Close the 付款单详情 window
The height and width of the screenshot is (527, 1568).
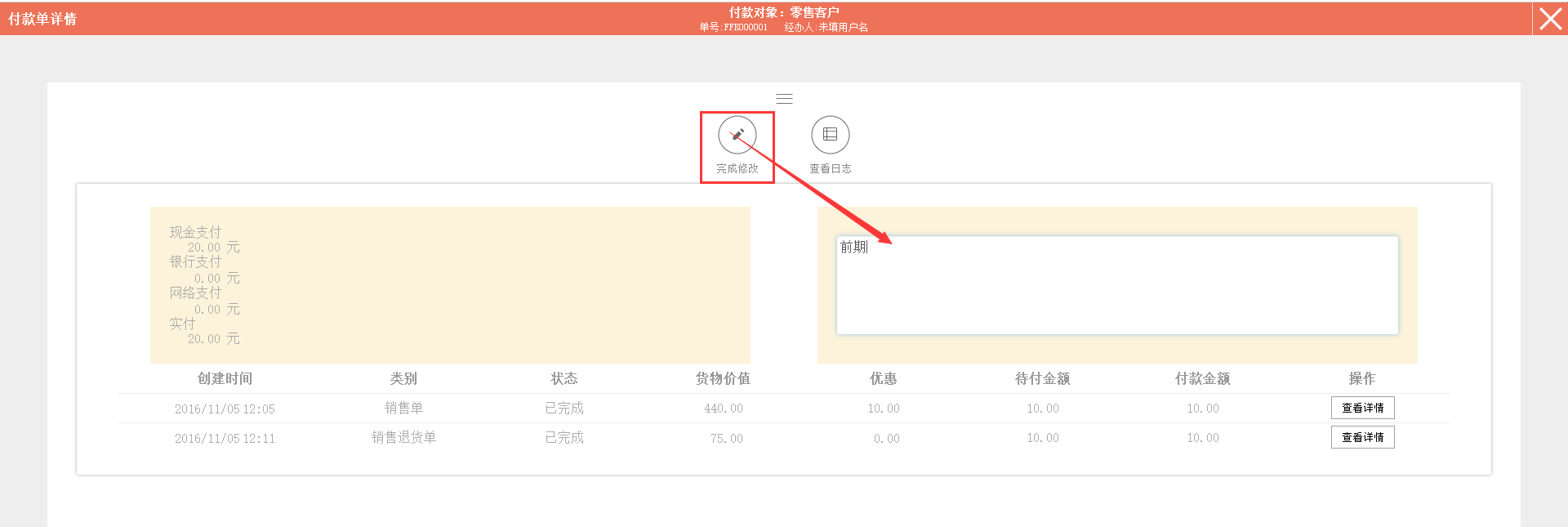click(x=1550, y=18)
